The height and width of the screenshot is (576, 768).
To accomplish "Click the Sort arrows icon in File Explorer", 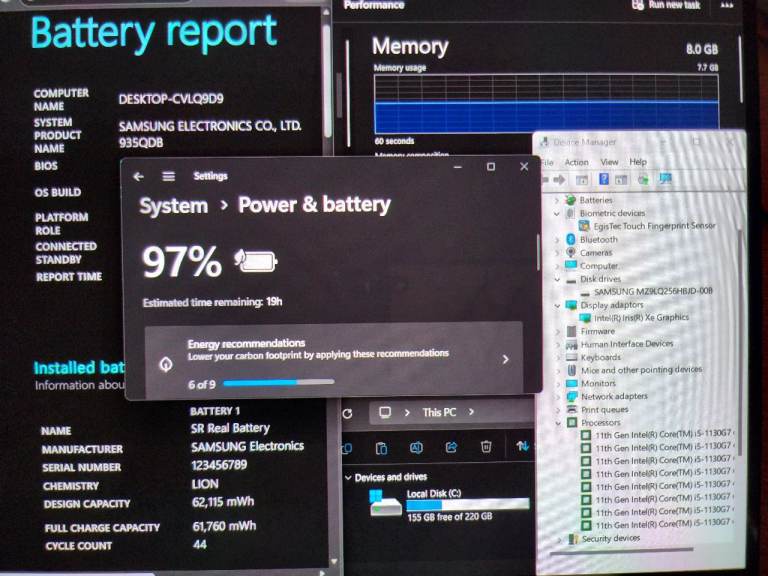I will coord(521,447).
